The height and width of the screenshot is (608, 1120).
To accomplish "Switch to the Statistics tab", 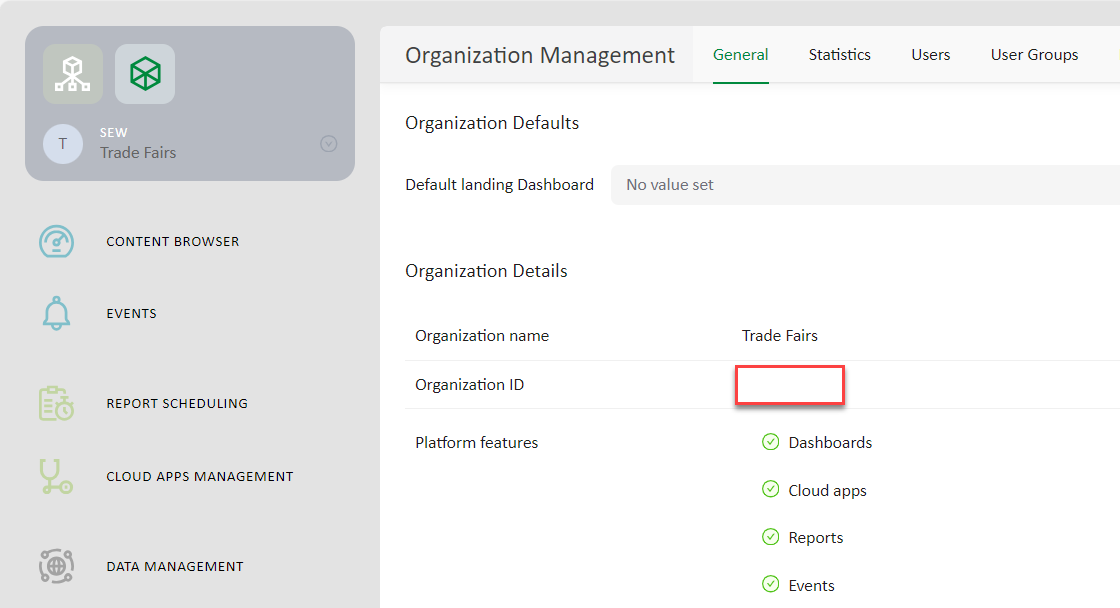I will pos(839,55).
